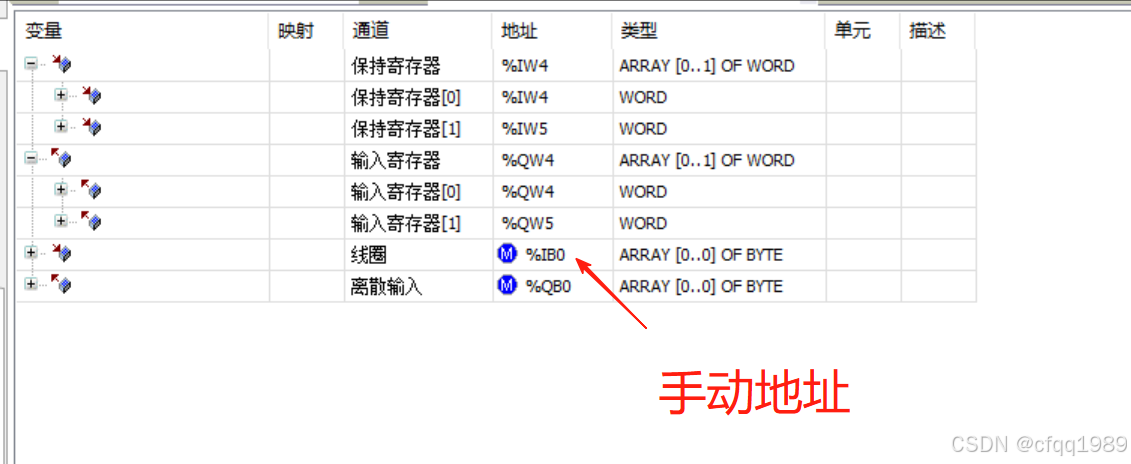1131x464 pixels.
Task: Click the variable icon in 保持寄存器[0] row
Action: (x=91, y=95)
